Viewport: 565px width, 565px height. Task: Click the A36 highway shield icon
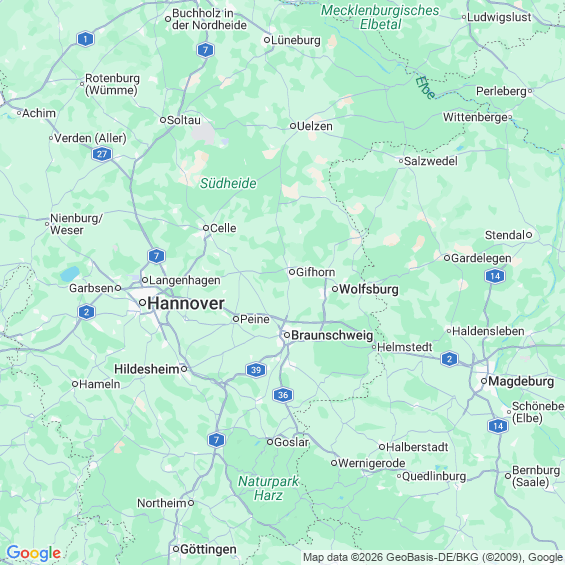tap(283, 395)
